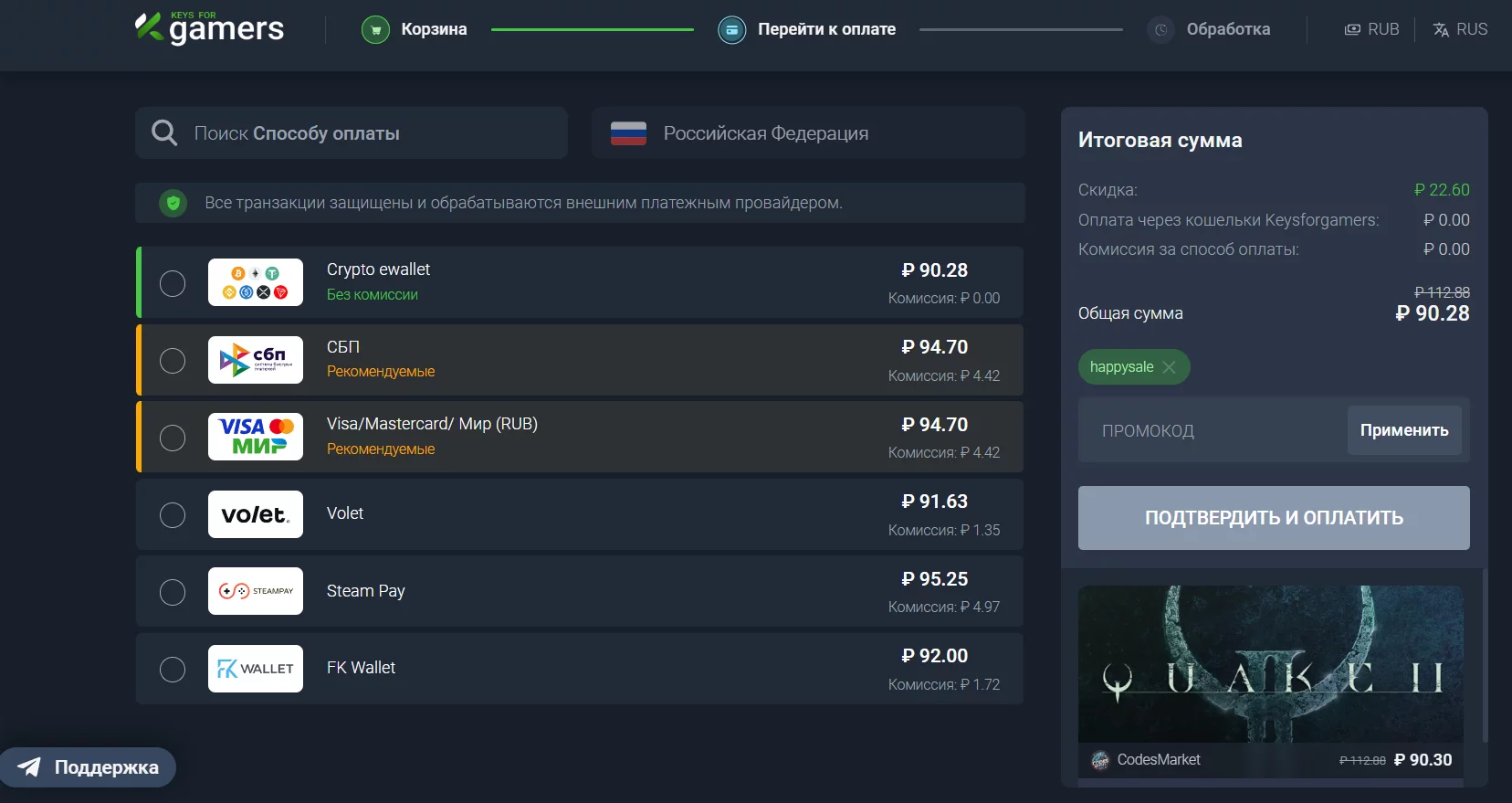Open the CodesMarket seller link
1512x803 pixels.
point(1159,760)
